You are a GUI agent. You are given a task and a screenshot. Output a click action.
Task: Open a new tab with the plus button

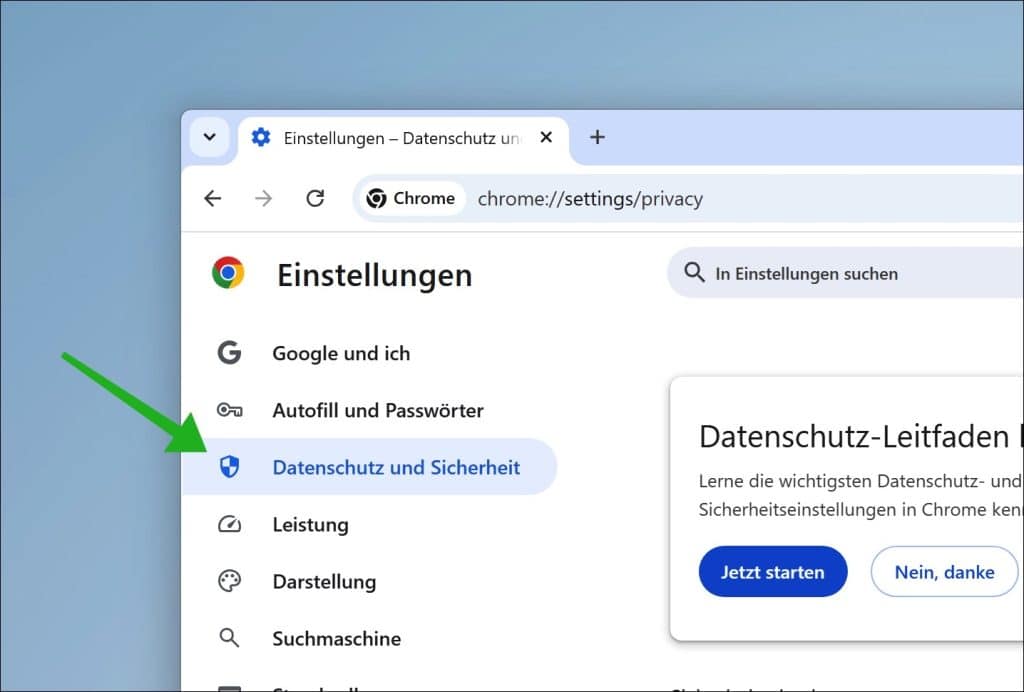[x=597, y=137]
